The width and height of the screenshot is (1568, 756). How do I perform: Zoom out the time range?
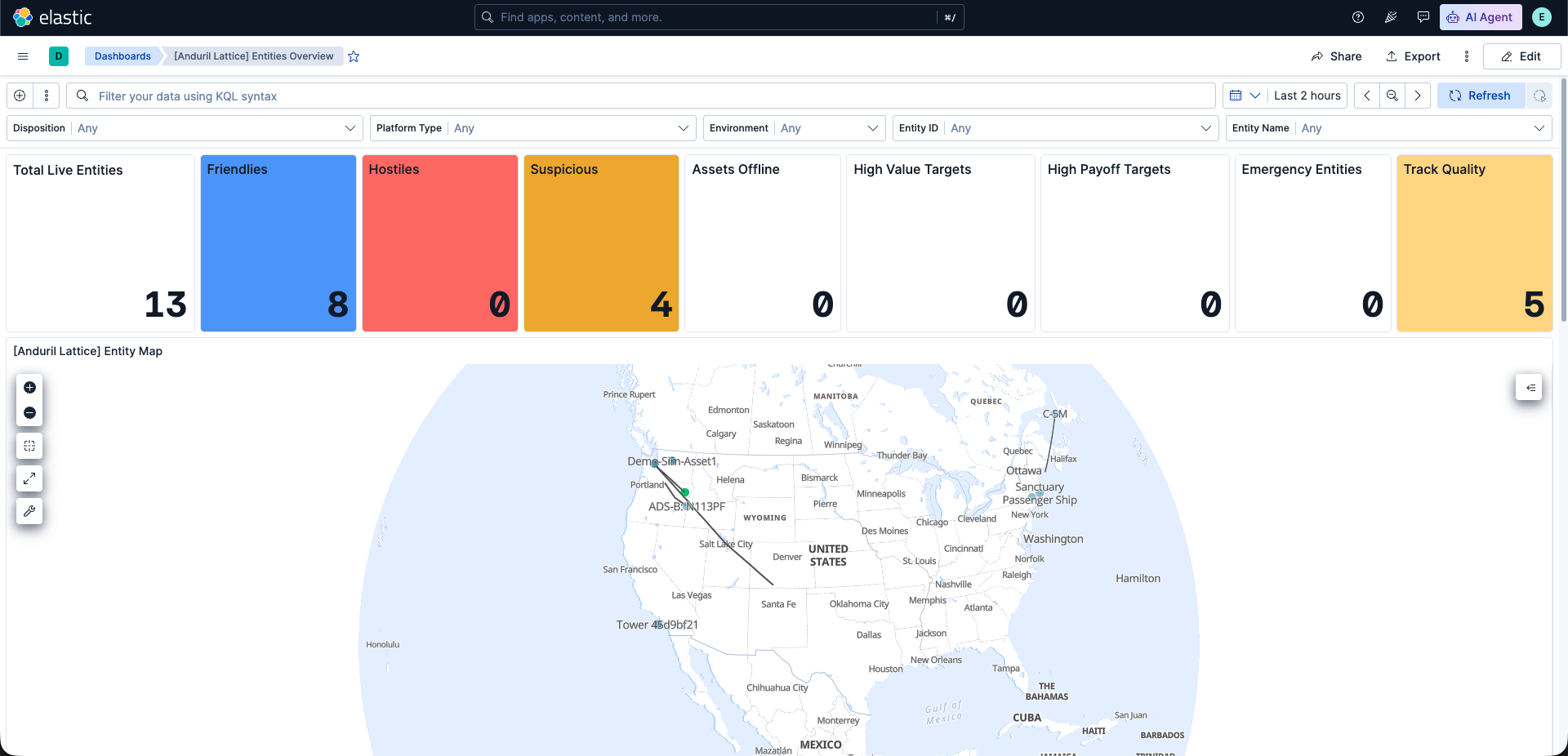coord(1392,96)
